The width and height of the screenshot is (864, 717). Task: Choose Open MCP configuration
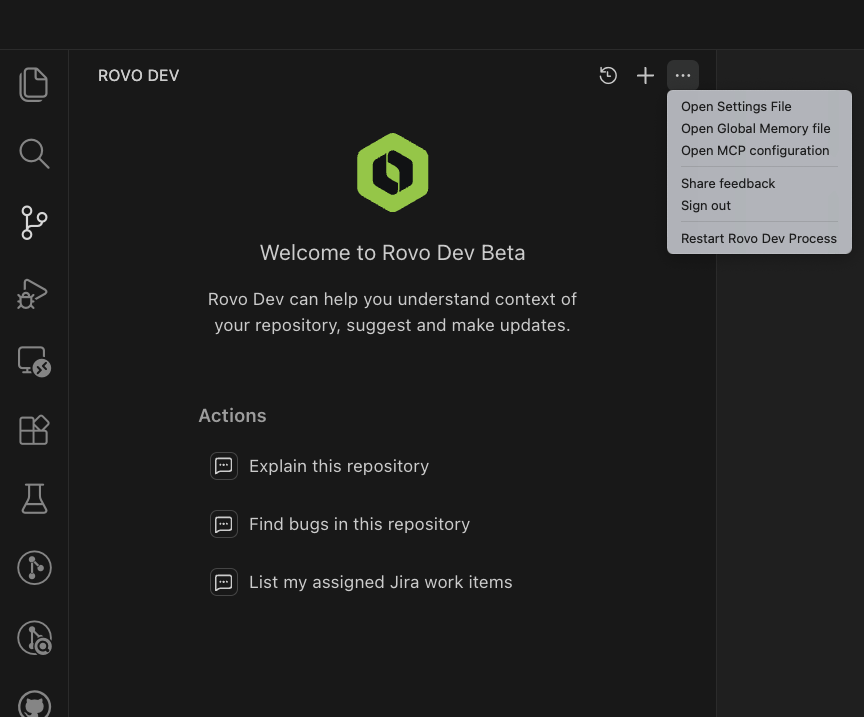click(x=759, y=150)
